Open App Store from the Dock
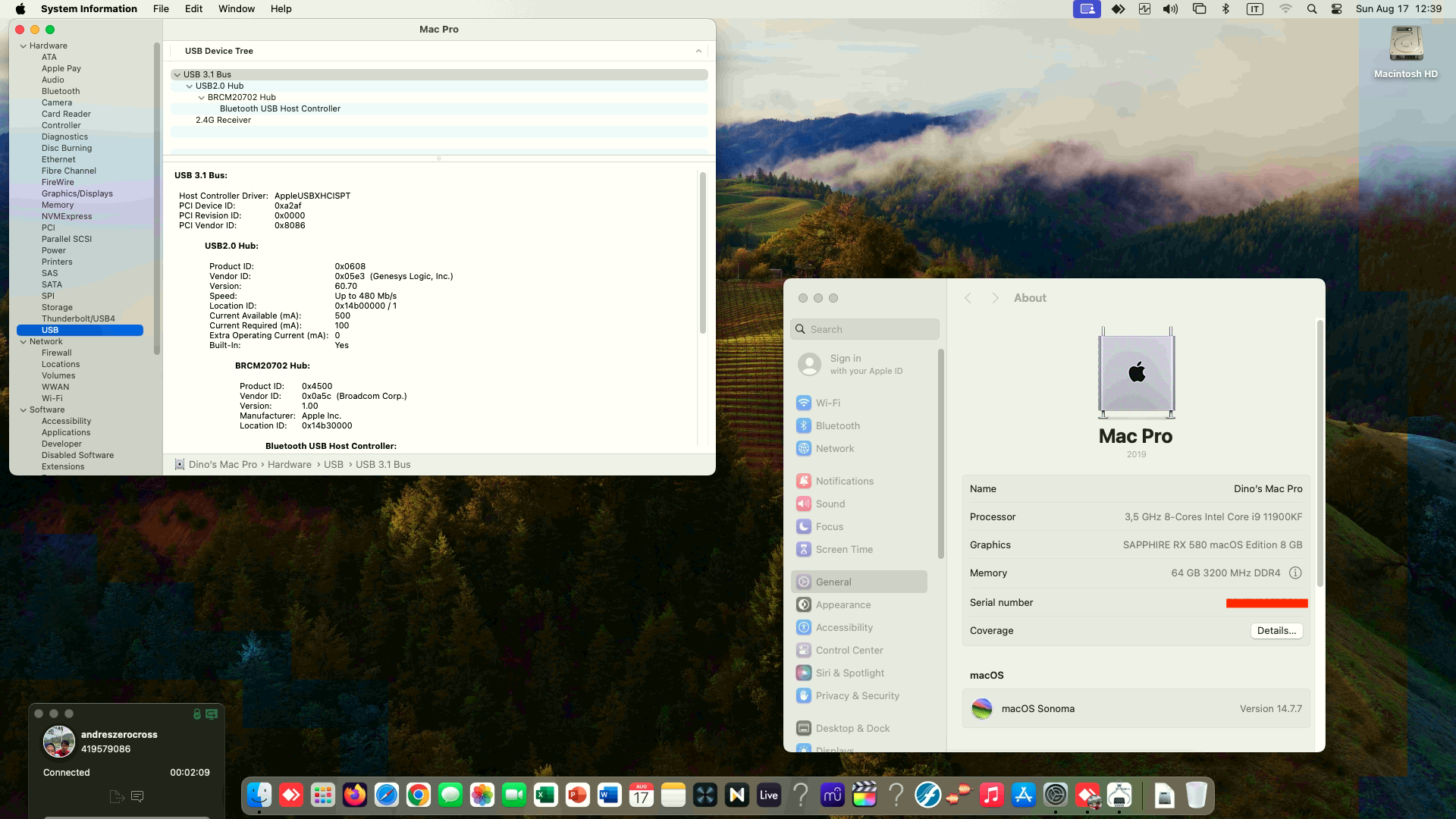The image size is (1456, 819). [1024, 795]
